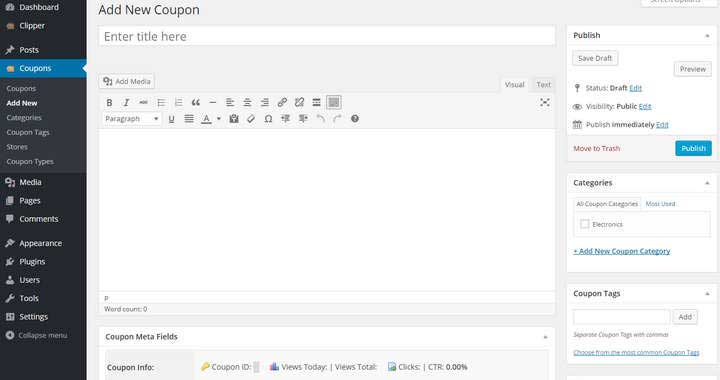Screen dimensions: 720x380
Task: Switch to the Visual editor tab
Action: pyautogui.click(x=514, y=84)
